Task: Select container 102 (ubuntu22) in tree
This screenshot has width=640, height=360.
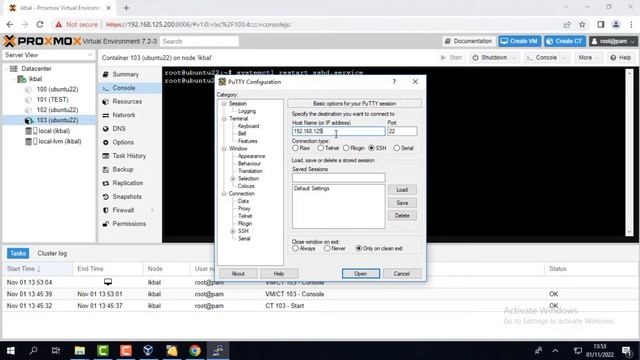Action: point(57,110)
